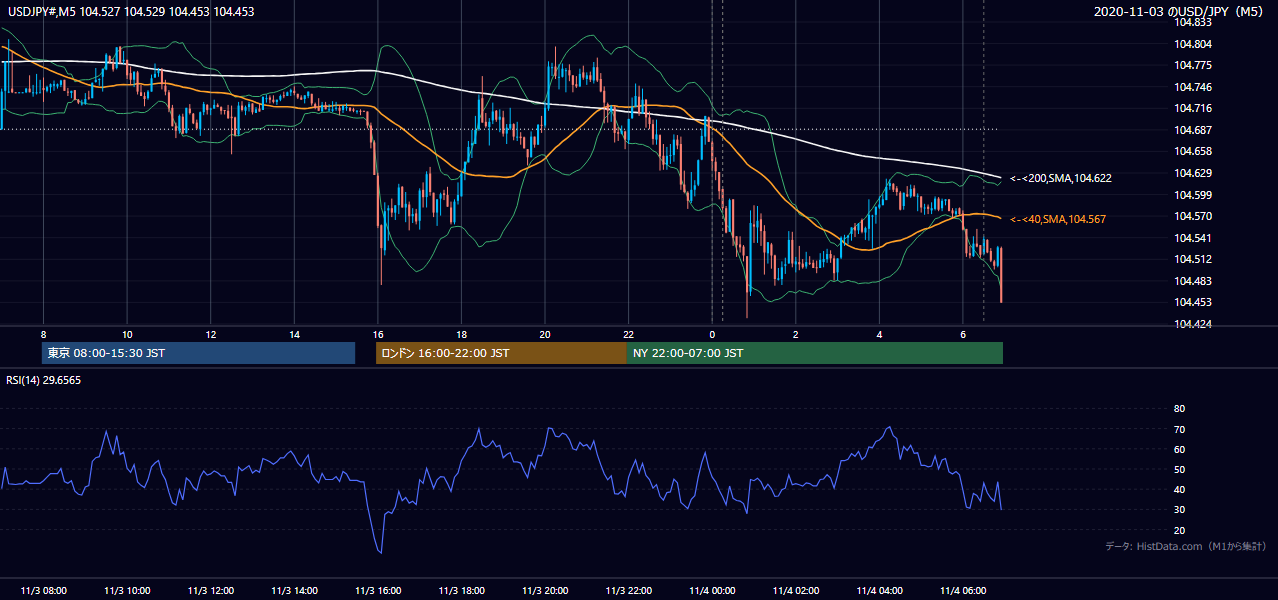1278x600 pixels.
Task: Click hour tick 8 under price chart
Action: [x=43, y=334]
